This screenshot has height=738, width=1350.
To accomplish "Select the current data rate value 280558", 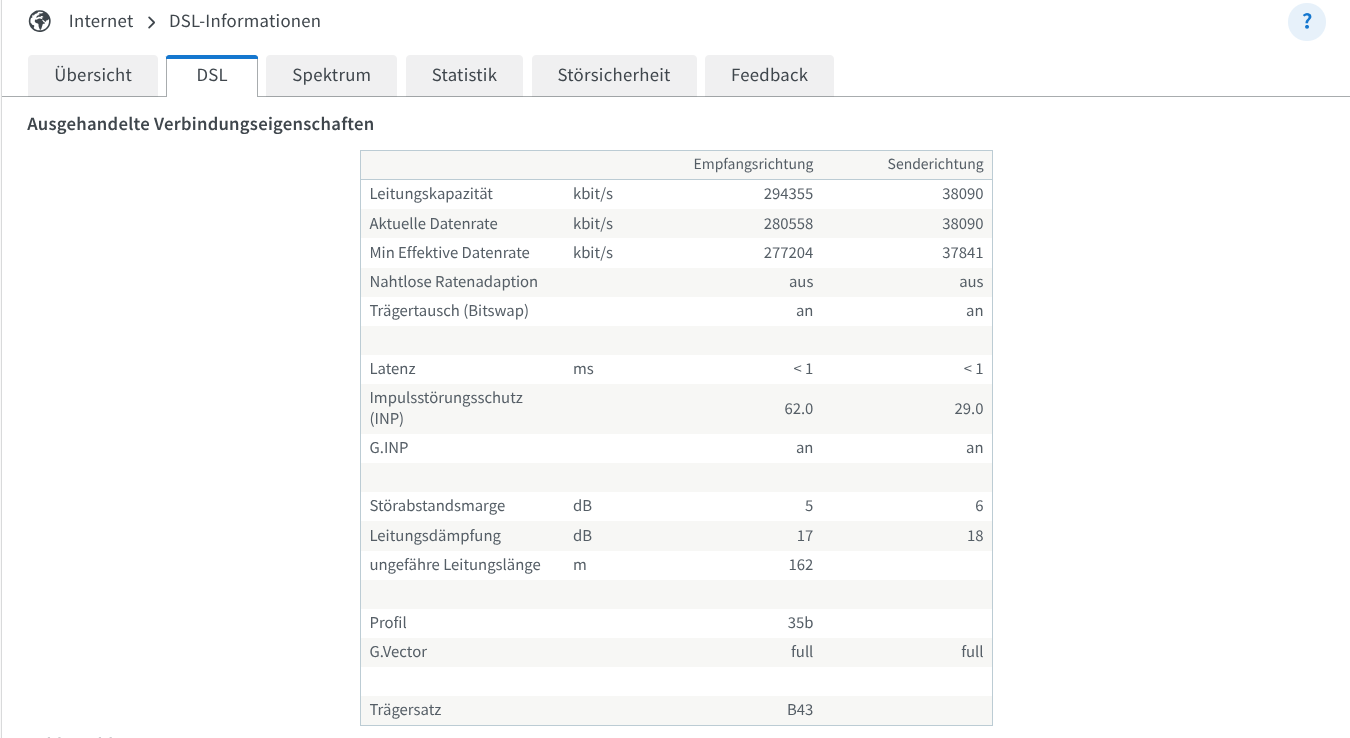I will pos(788,224).
